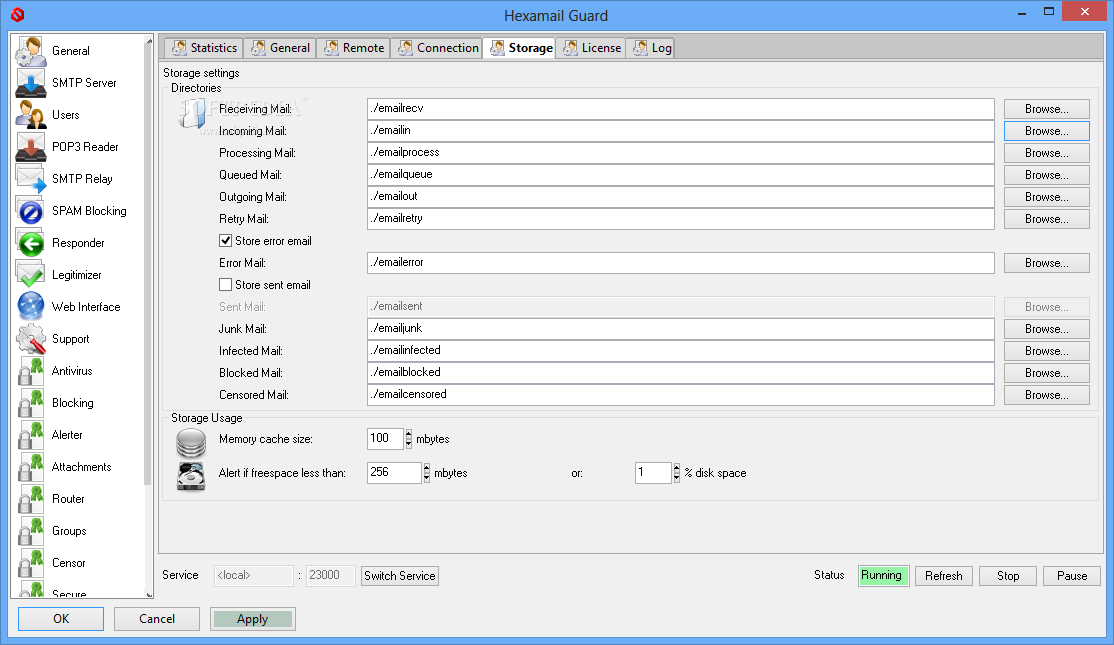Browse for Receiving Mail directory
The width and height of the screenshot is (1114, 645).
1047,109
